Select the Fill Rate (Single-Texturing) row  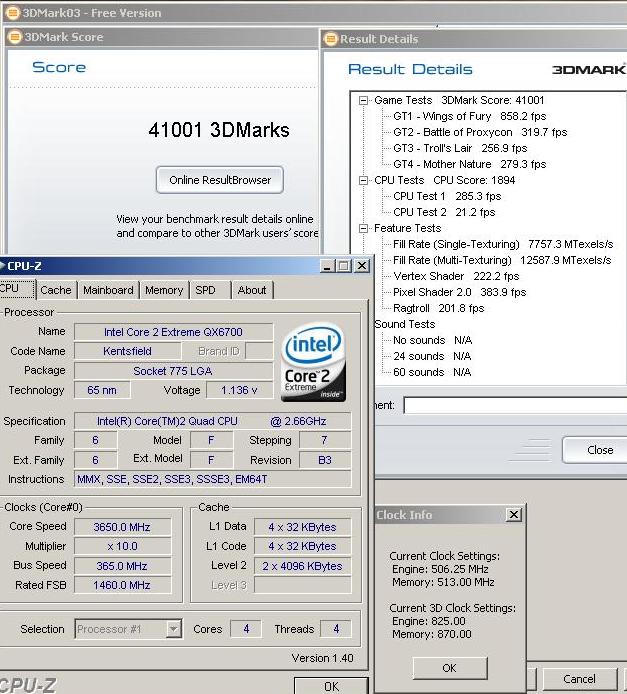[x=503, y=244]
